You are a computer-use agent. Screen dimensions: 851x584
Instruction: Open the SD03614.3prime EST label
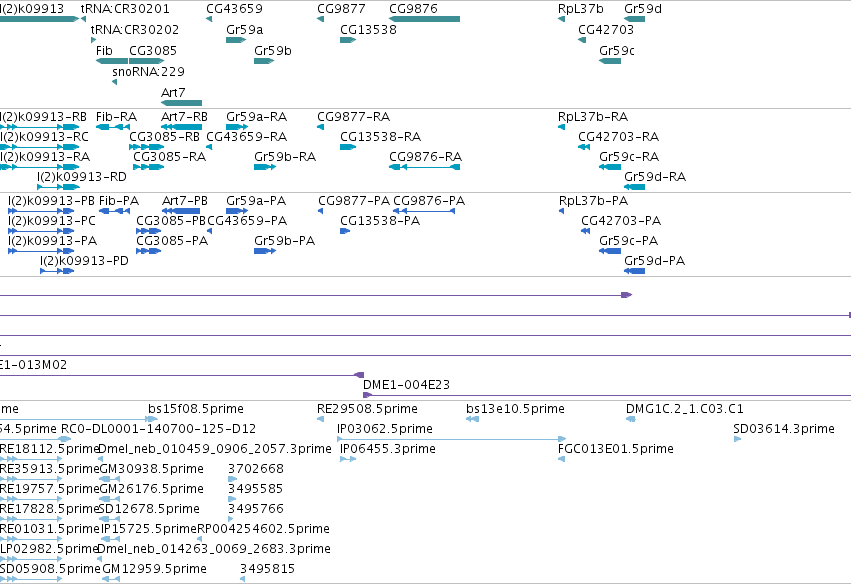(x=784, y=429)
